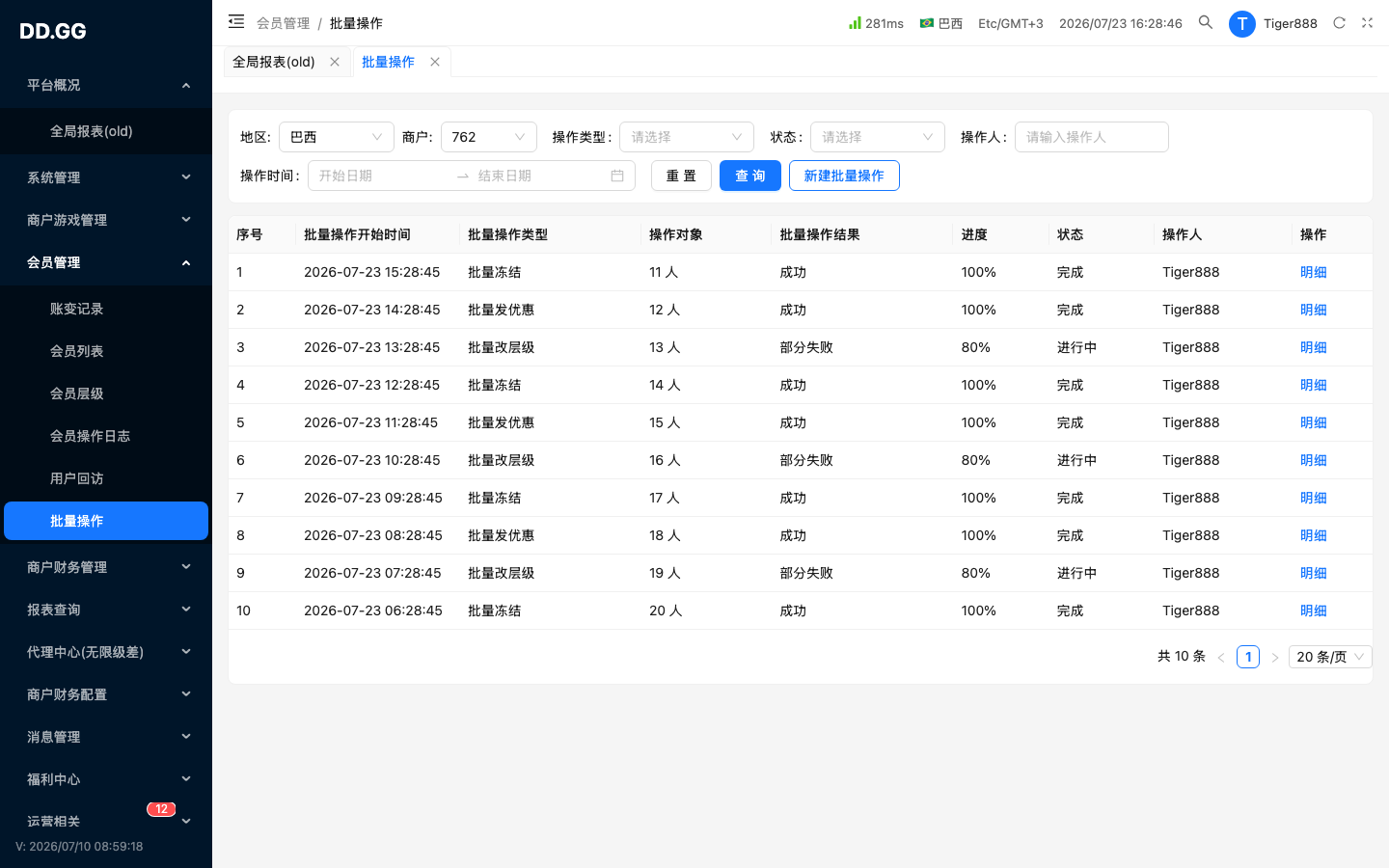Open the 操作类型 select dropdown
This screenshot has width=1389, height=868.
pos(687,137)
